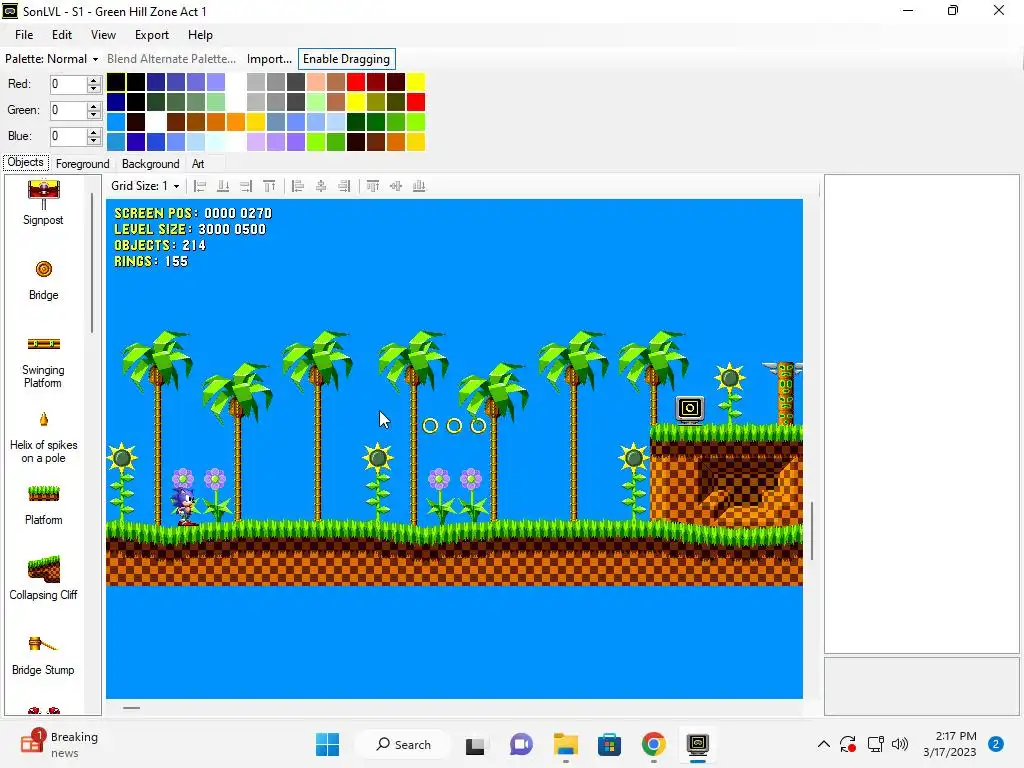
Task: Click the level view vertical scrollbar thumb
Action: (x=812, y=530)
